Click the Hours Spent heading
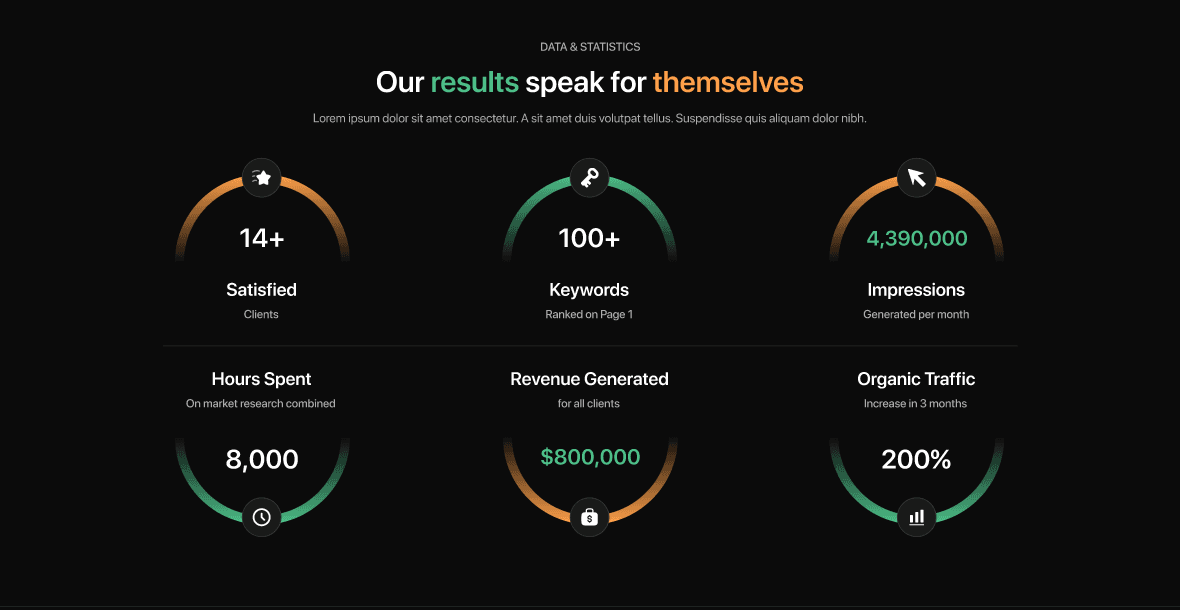Image resolution: width=1180 pixels, height=610 pixels. (262, 379)
